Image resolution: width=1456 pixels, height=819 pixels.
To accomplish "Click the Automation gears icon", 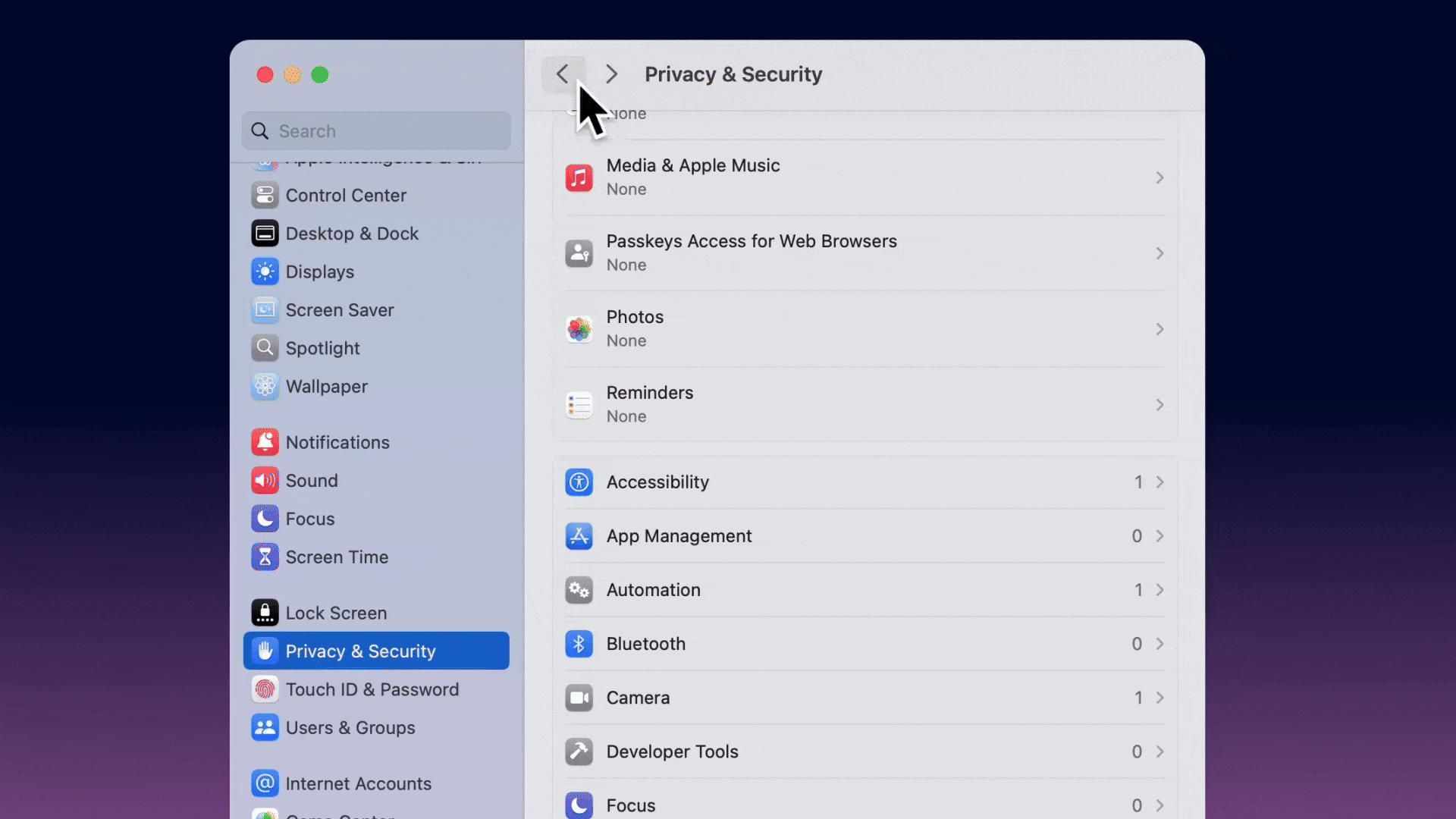I will pos(579,590).
